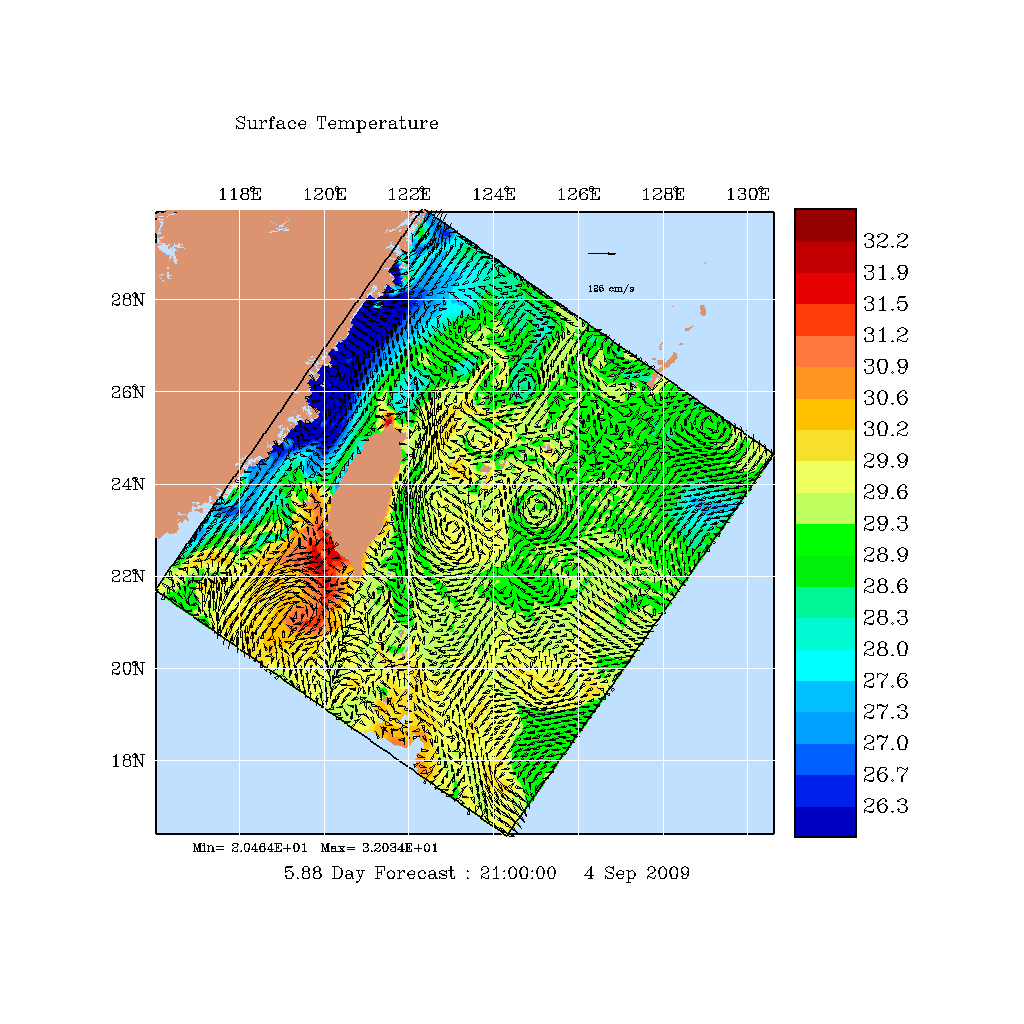Click the 122E longitude label
Image resolution: width=1024 pixels, height=1024 pixels.
[409, 195]
